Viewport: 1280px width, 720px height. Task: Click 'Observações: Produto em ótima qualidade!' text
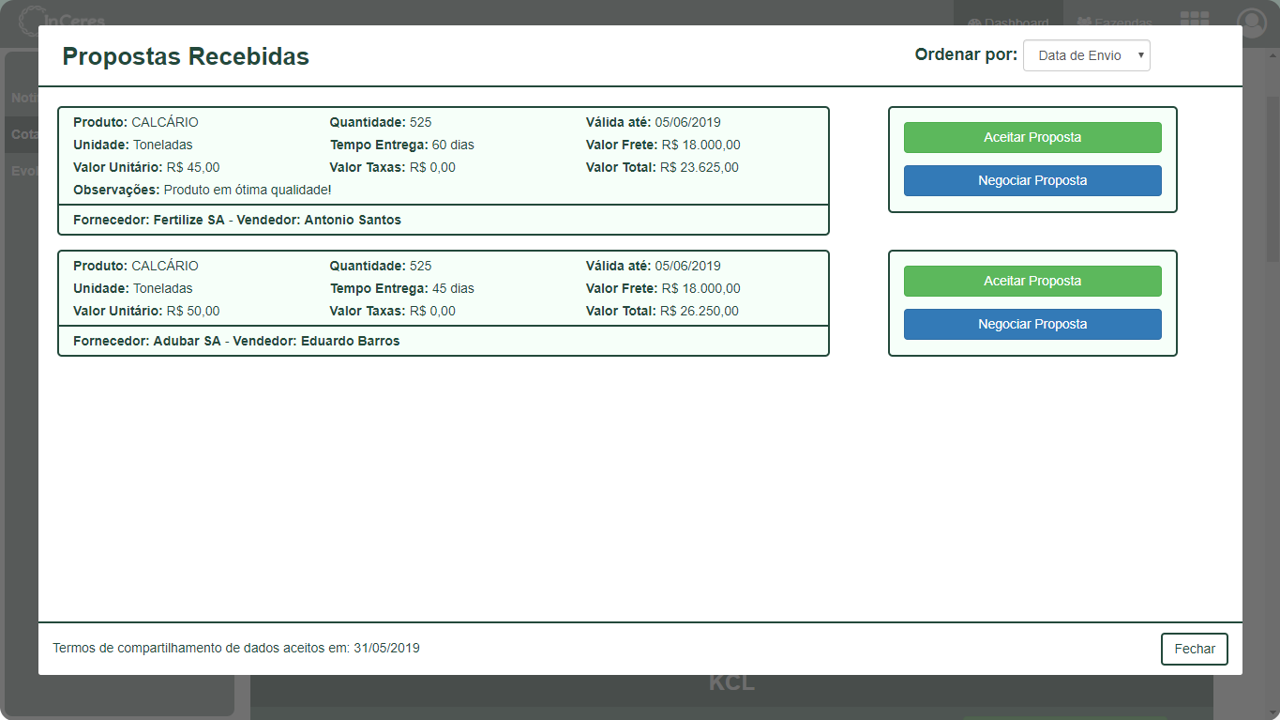tap(202, 190)
